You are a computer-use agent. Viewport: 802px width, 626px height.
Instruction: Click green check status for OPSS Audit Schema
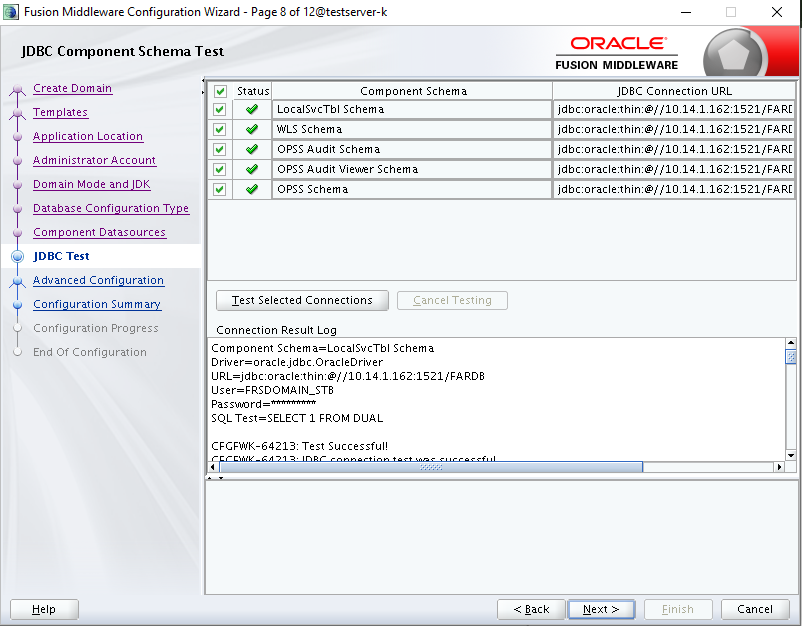tap(252, 149)
